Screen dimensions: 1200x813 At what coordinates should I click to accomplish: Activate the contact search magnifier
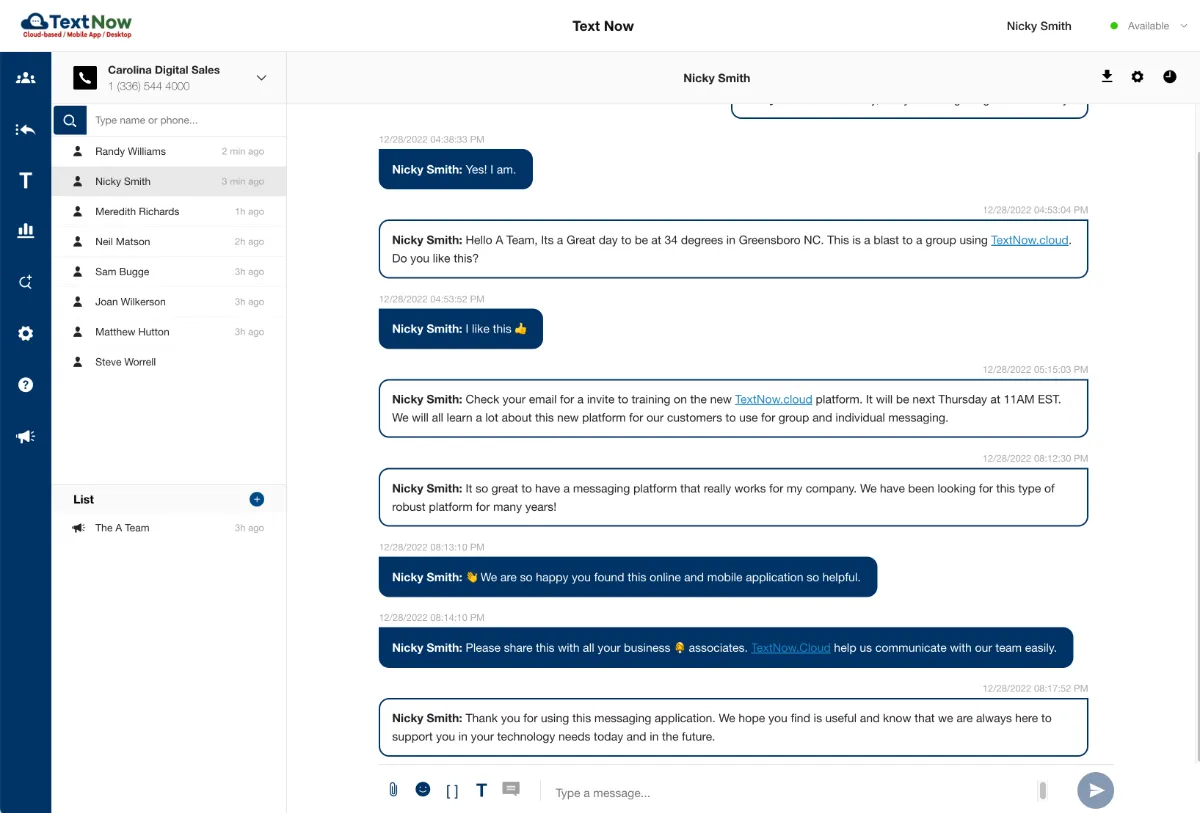(x=69, y=119)
